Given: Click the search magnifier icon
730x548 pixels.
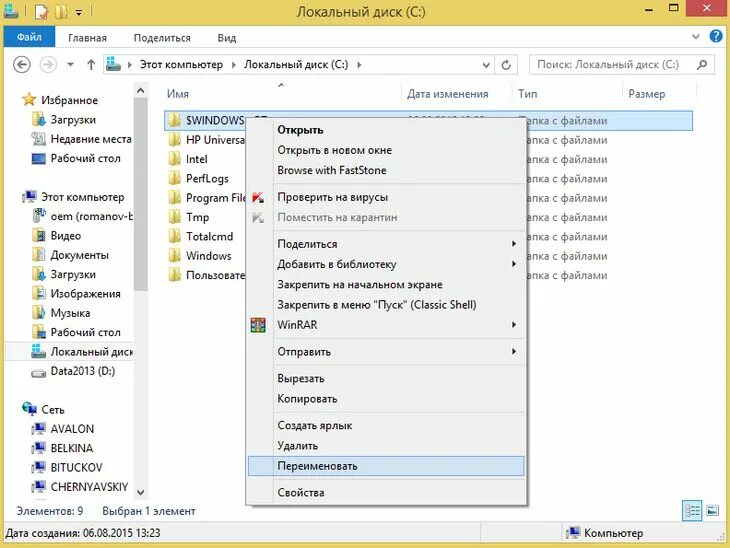Looking at the screenshot, I should click(x=702, y=64).
